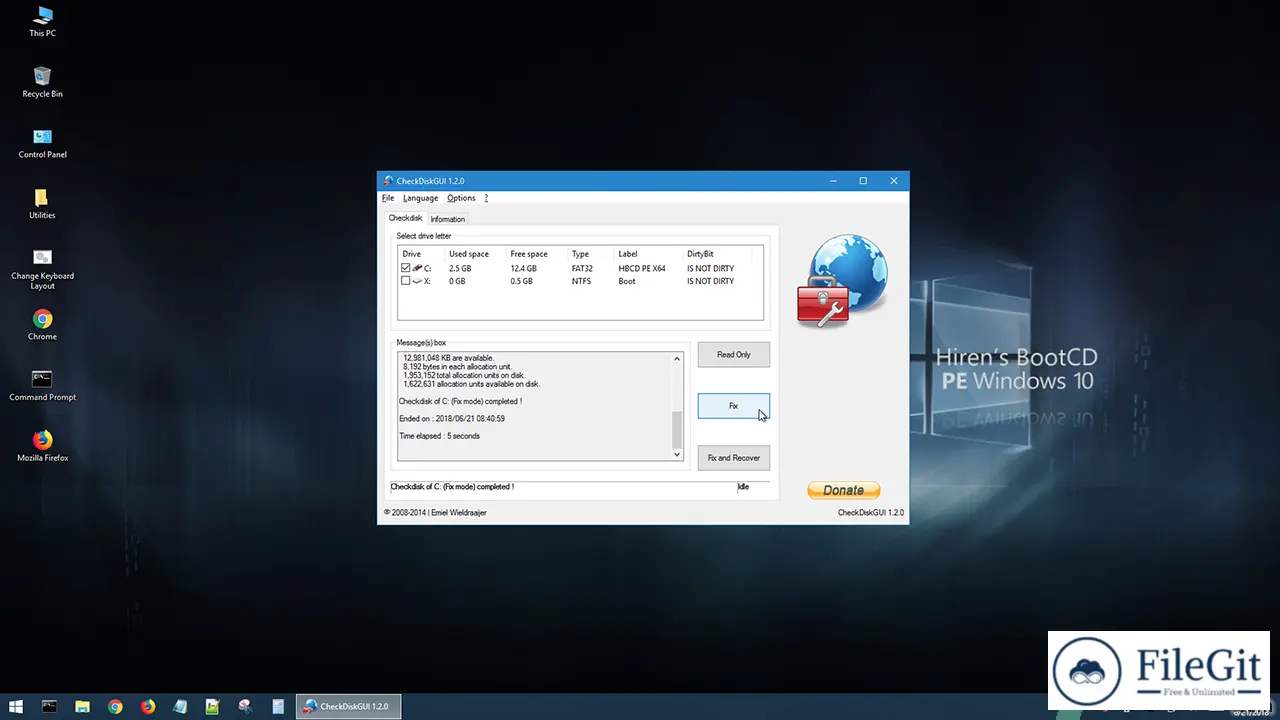
Task: Click message box scroll down arrow
Action: pos(677,454)
